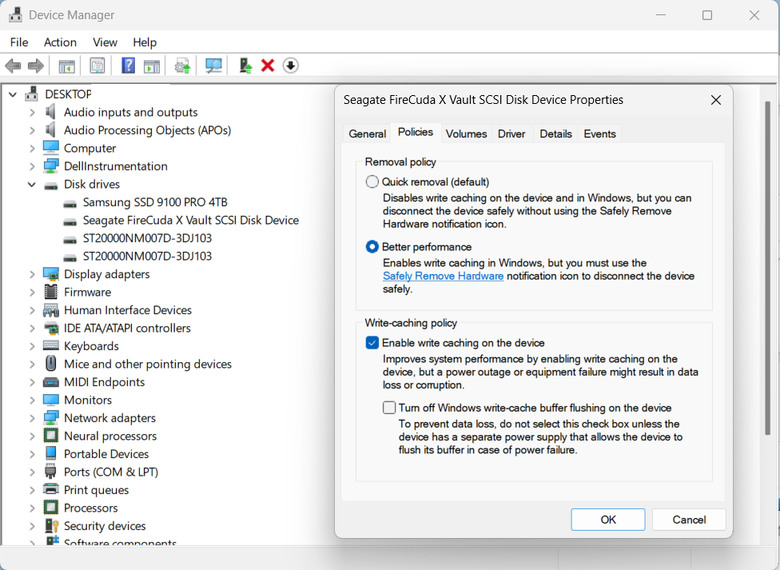Click the Enable device toolbar icon
The height and width of the screenshot is (570, 780).
tap(245, 66)
